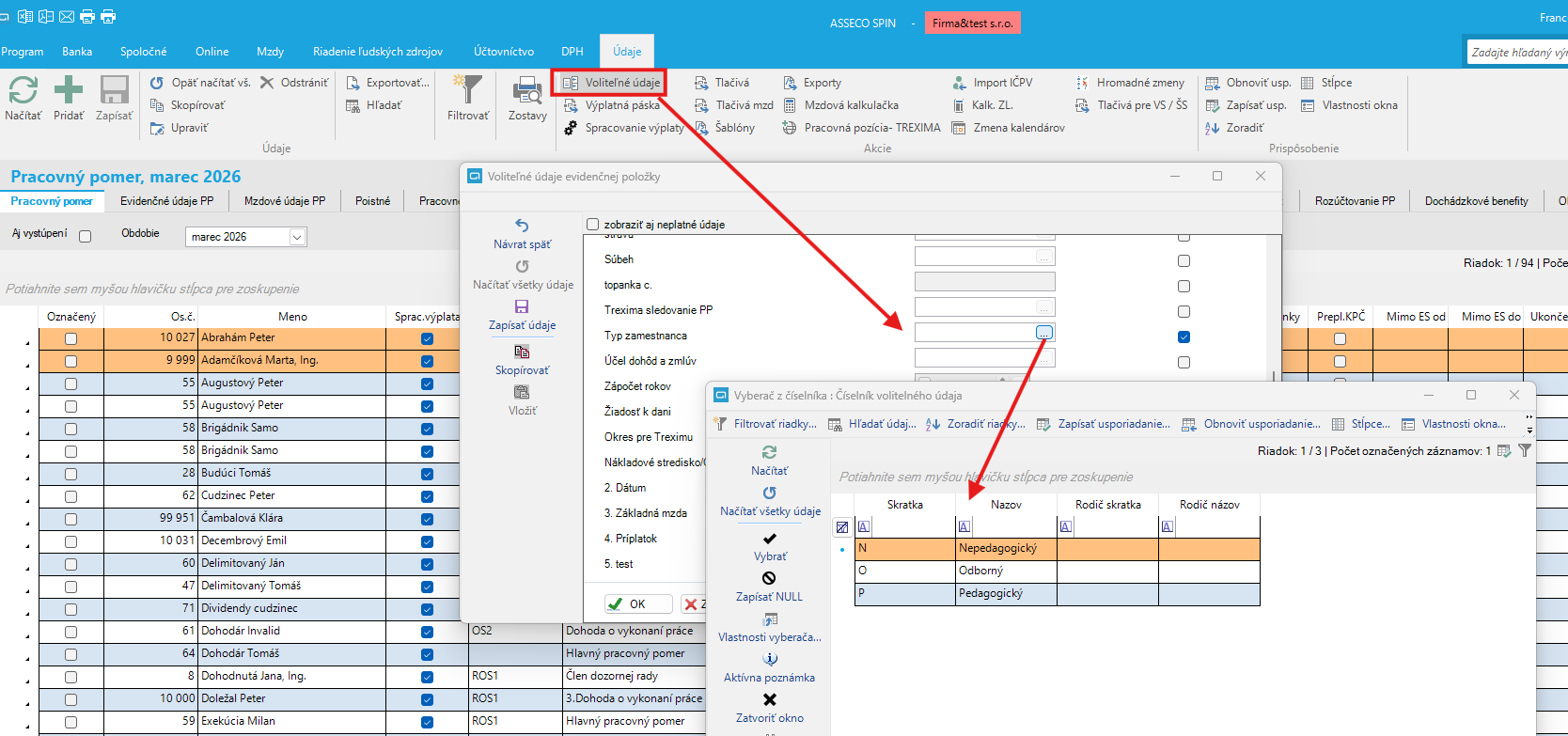The image size is (1568, 736).
Task: Click the green Pridať plus icon
Action: click(x=69, y=91)
